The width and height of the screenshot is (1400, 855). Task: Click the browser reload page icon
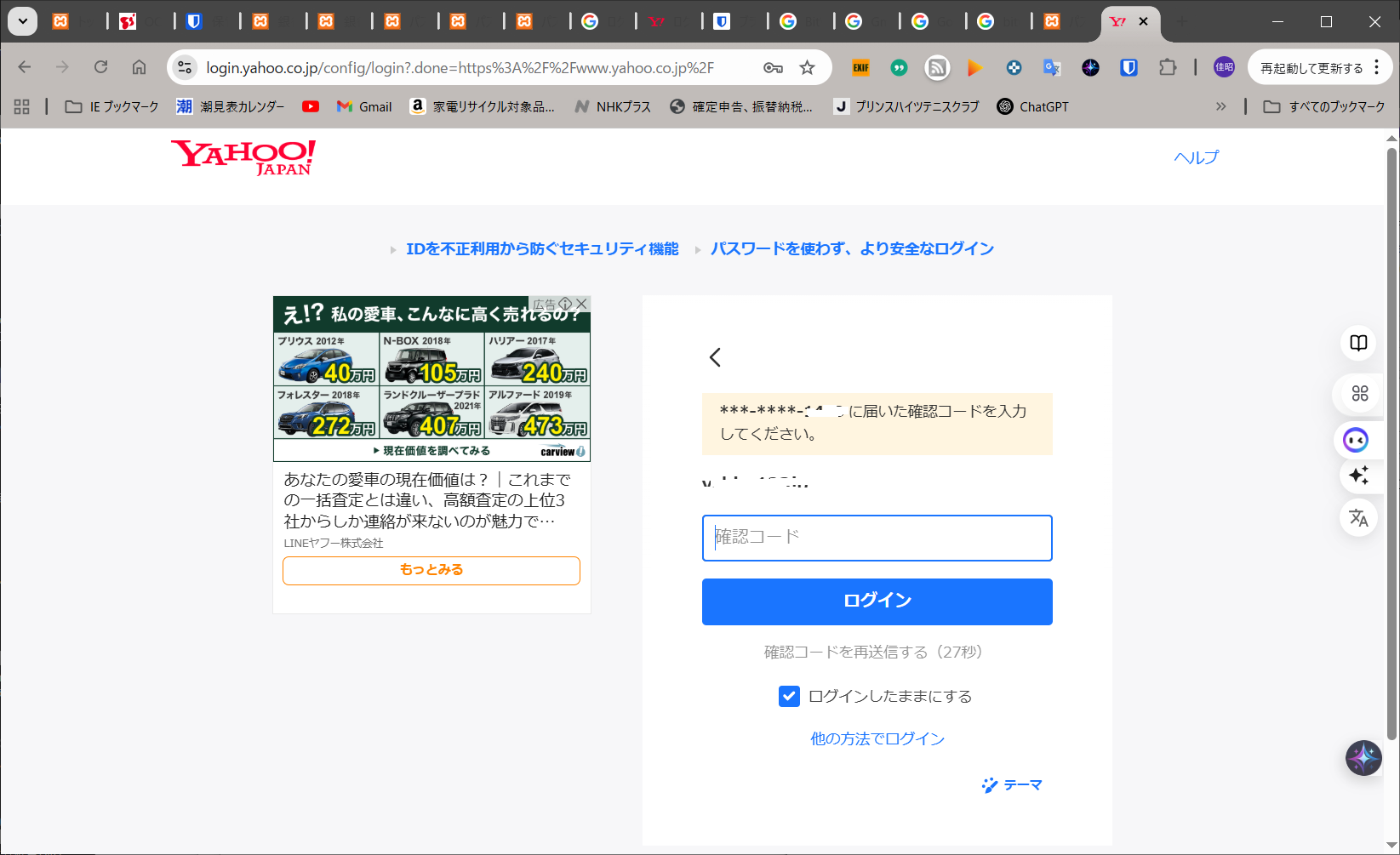click(x=100, y=67)
